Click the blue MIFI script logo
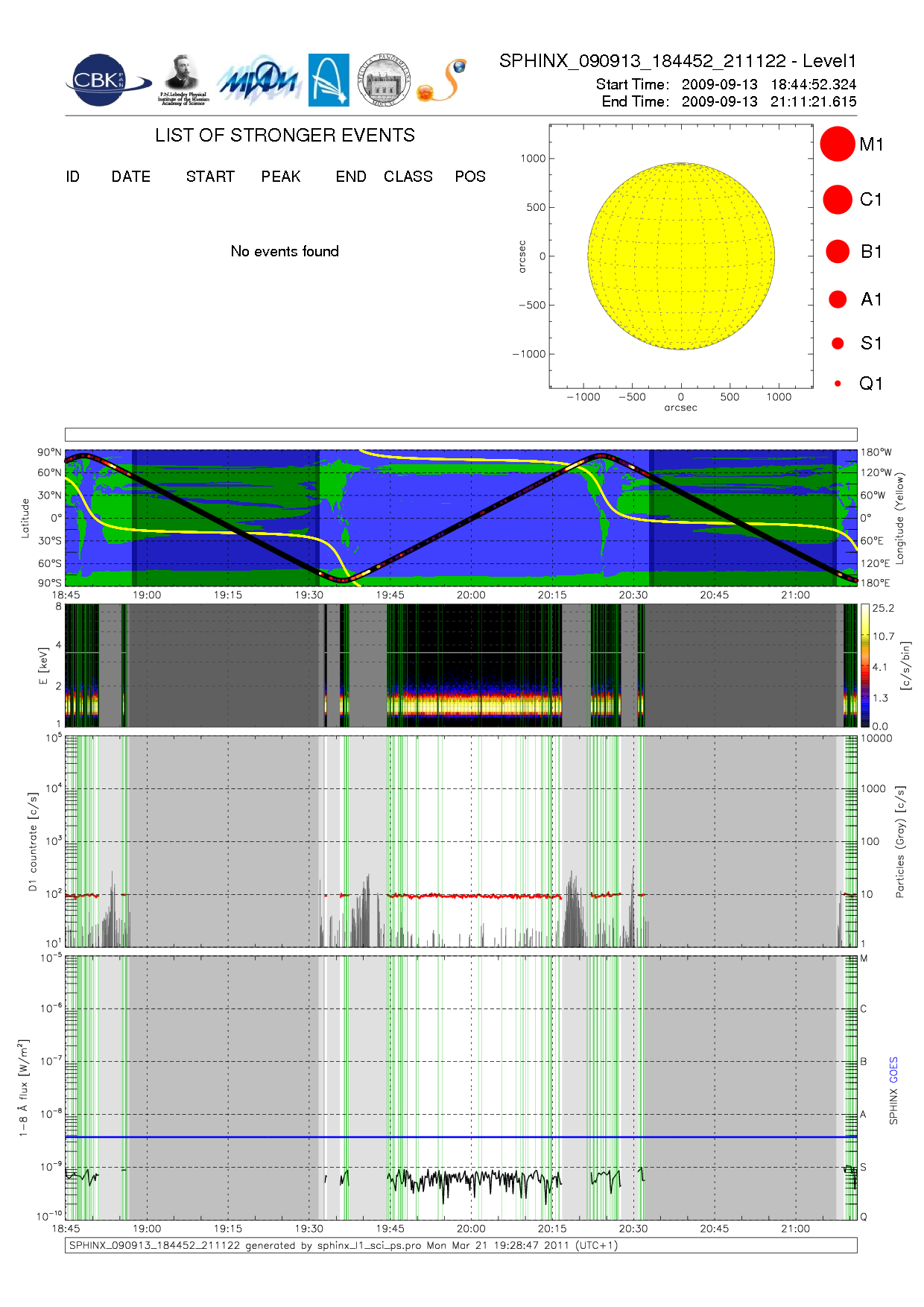This screenshot has width=924, height=1307. point(259,81)
